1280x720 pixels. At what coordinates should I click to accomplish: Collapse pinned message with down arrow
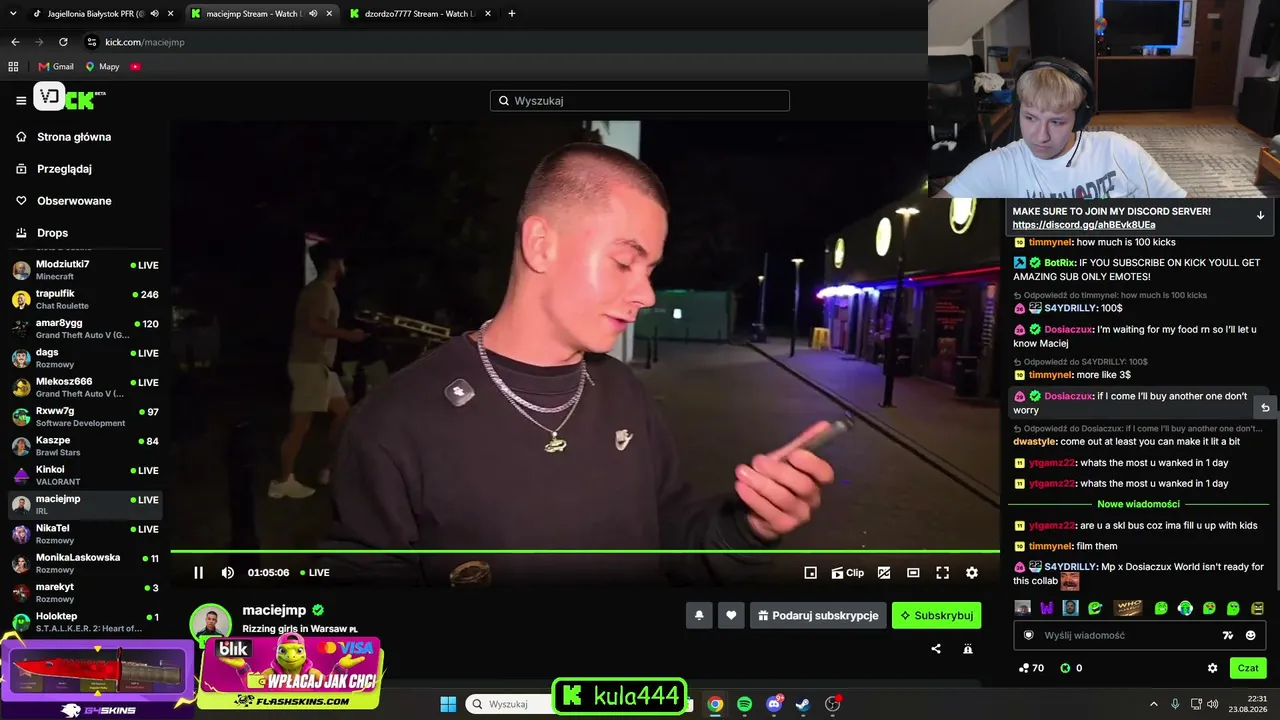(x=1260, y=215)
